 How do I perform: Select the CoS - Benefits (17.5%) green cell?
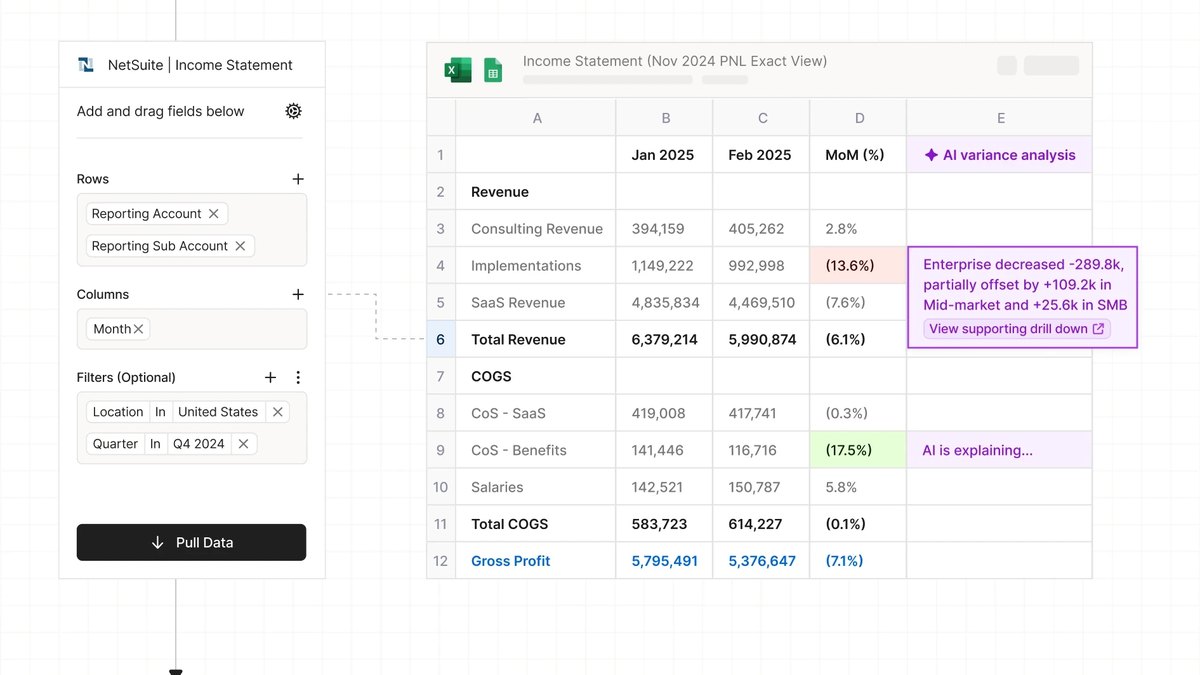[859, 450]
